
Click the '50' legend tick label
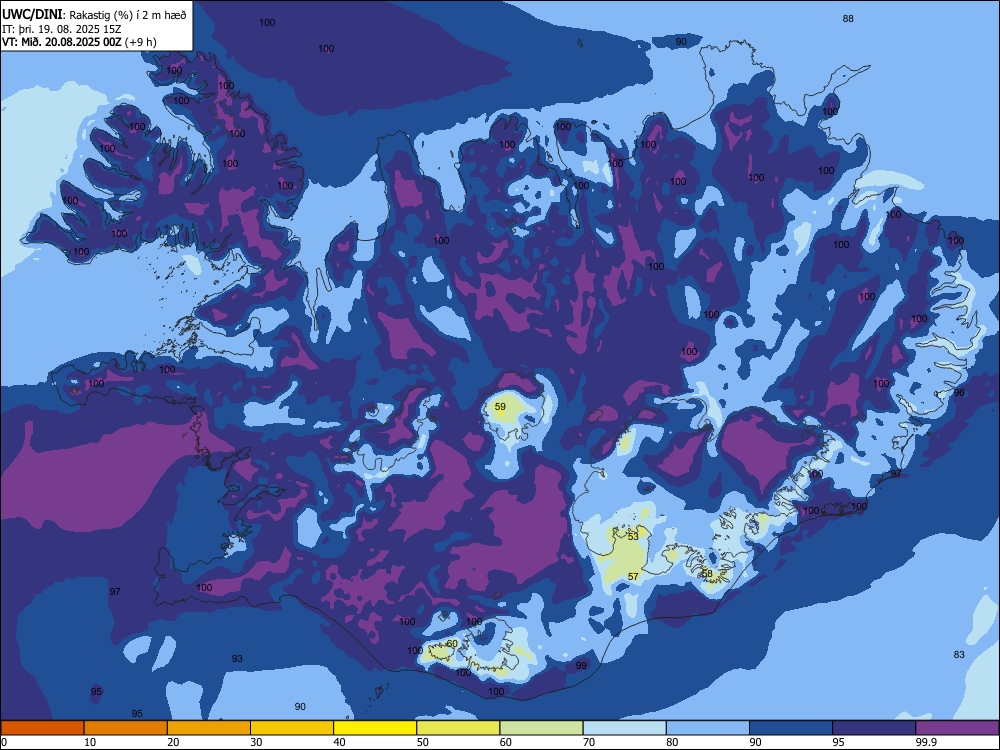[422, 742]
